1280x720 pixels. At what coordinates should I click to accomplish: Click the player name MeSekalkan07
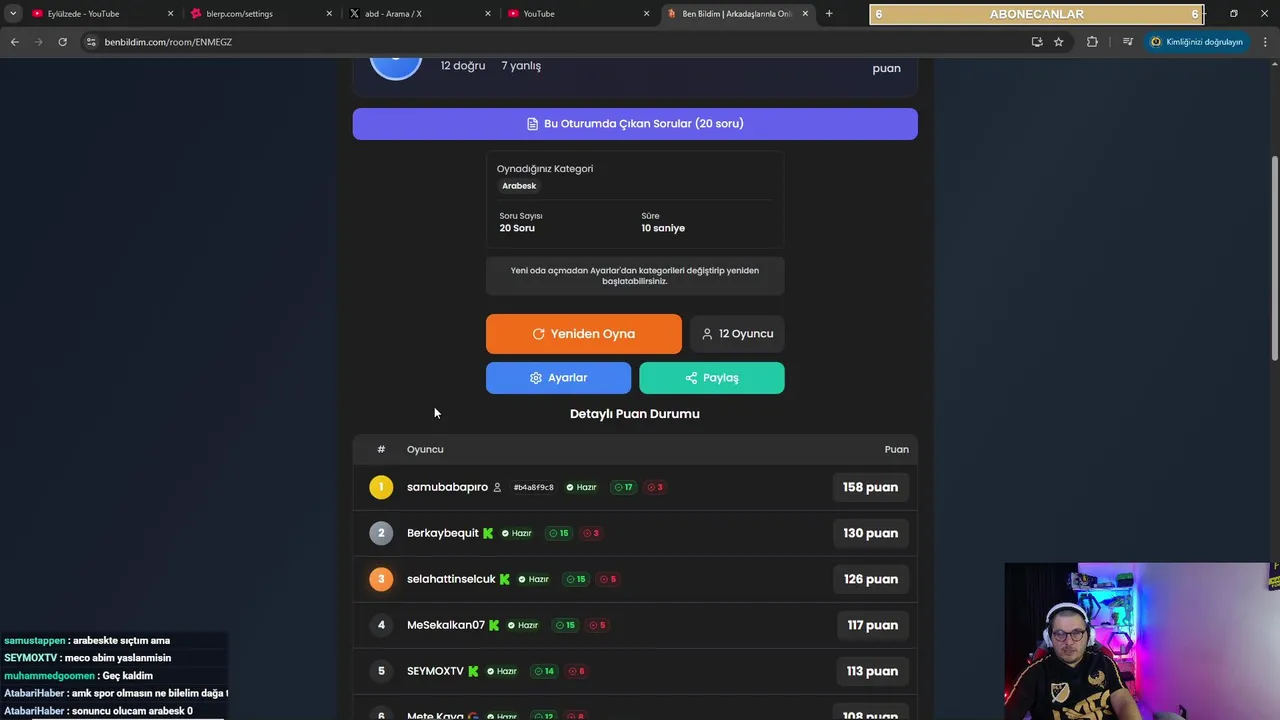coord(446,625)
